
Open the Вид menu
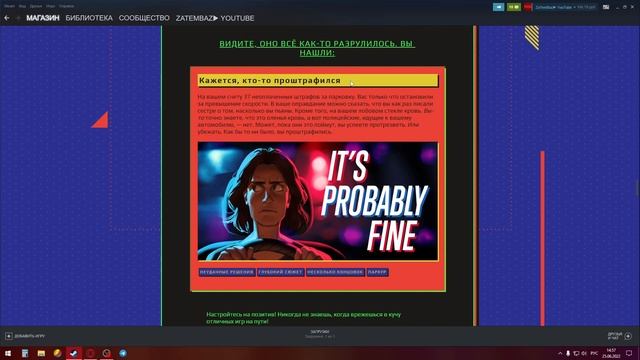click(22, 6)
